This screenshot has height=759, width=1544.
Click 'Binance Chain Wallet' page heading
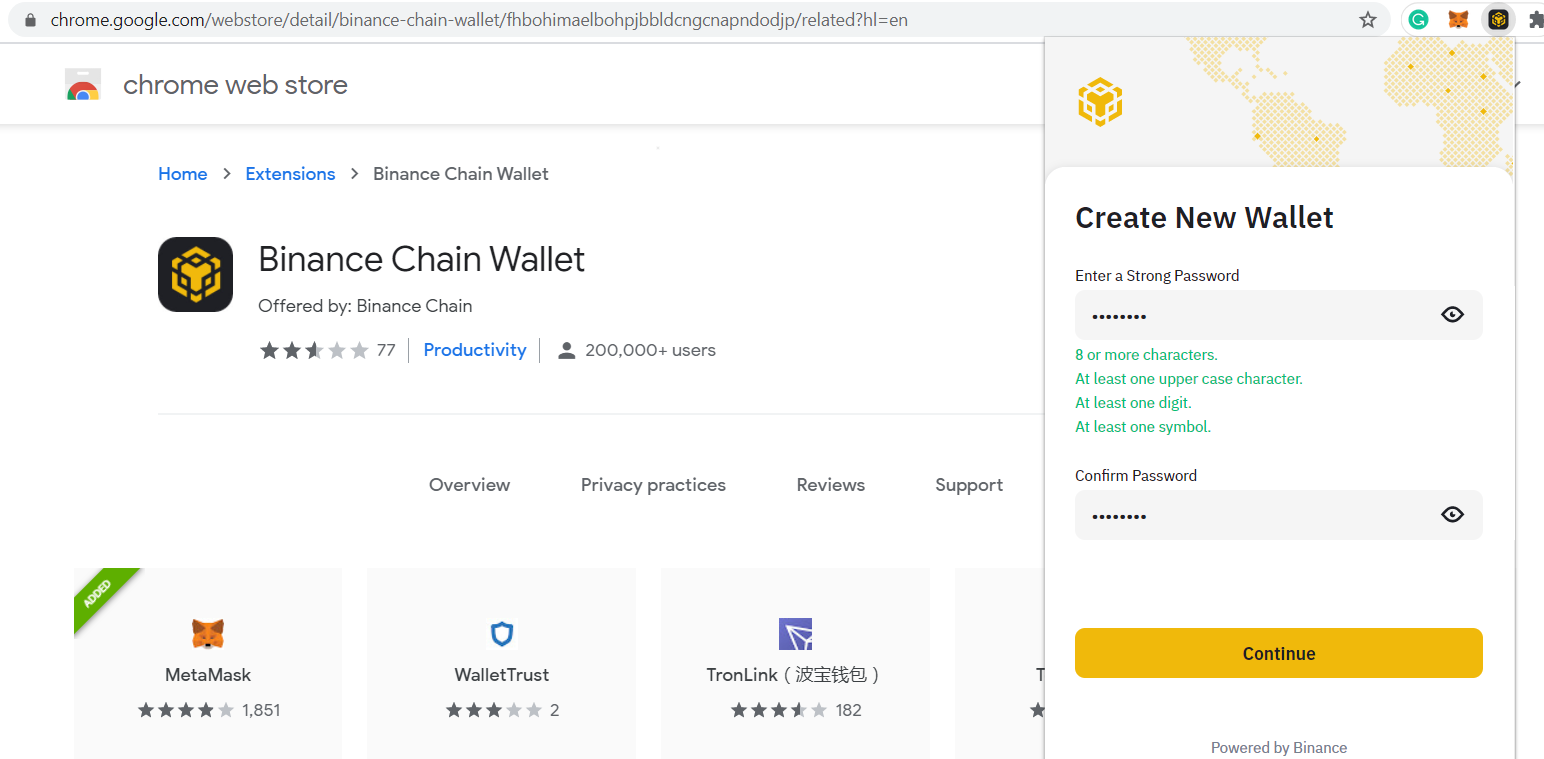click(421, 259)
